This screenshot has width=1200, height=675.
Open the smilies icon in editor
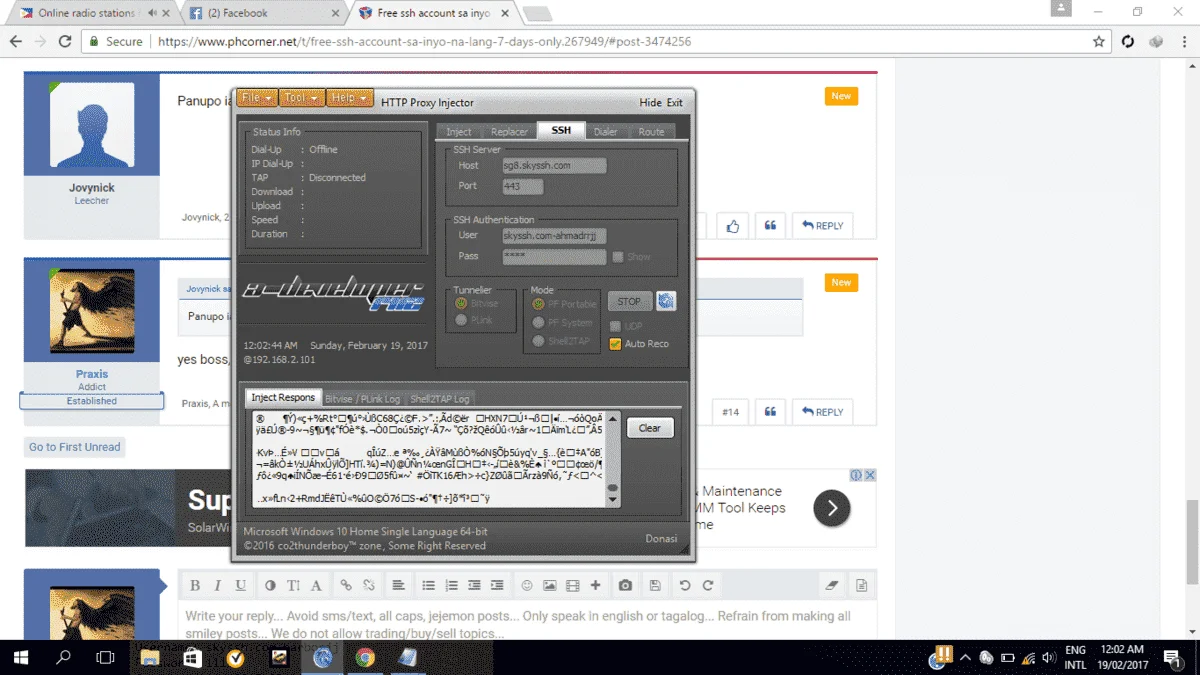(x=527, y=585)
